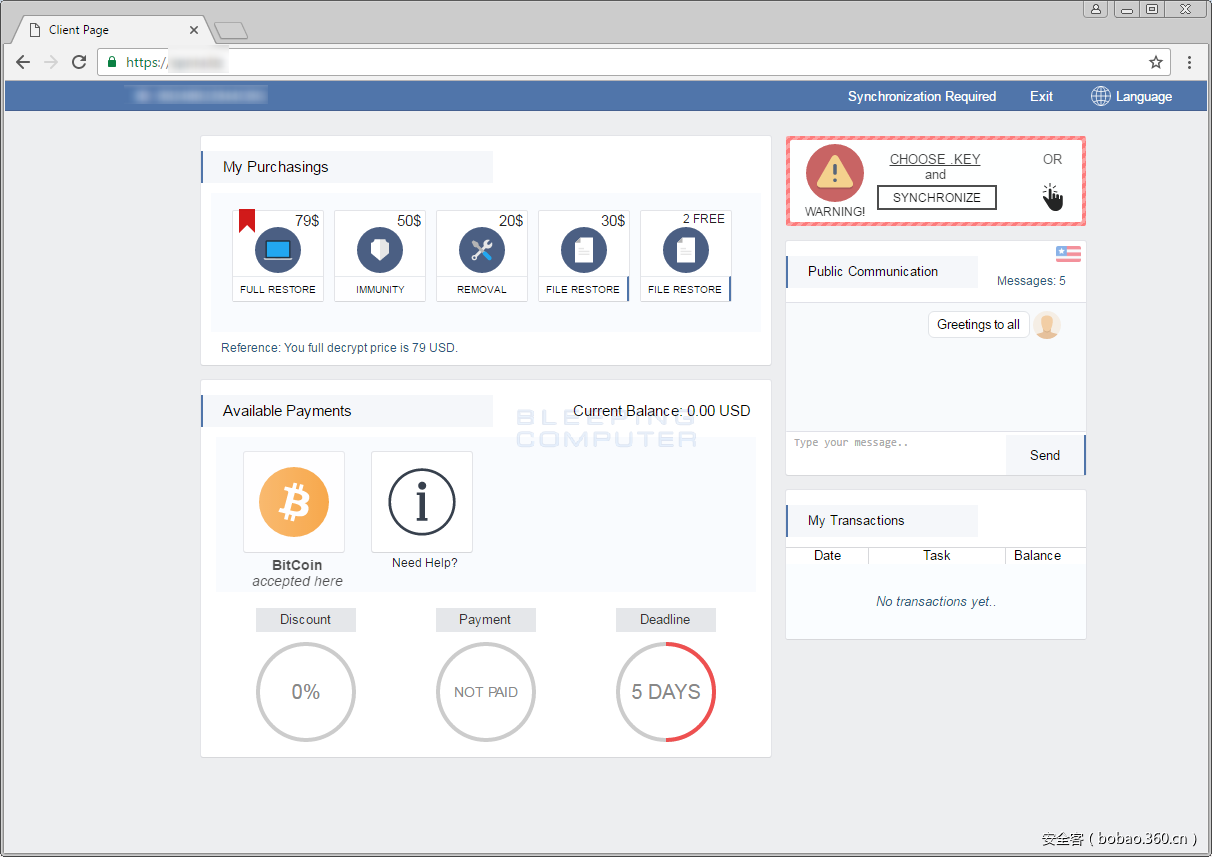Pick the 2 FREE File Restore icon

[x=686, y=250]
